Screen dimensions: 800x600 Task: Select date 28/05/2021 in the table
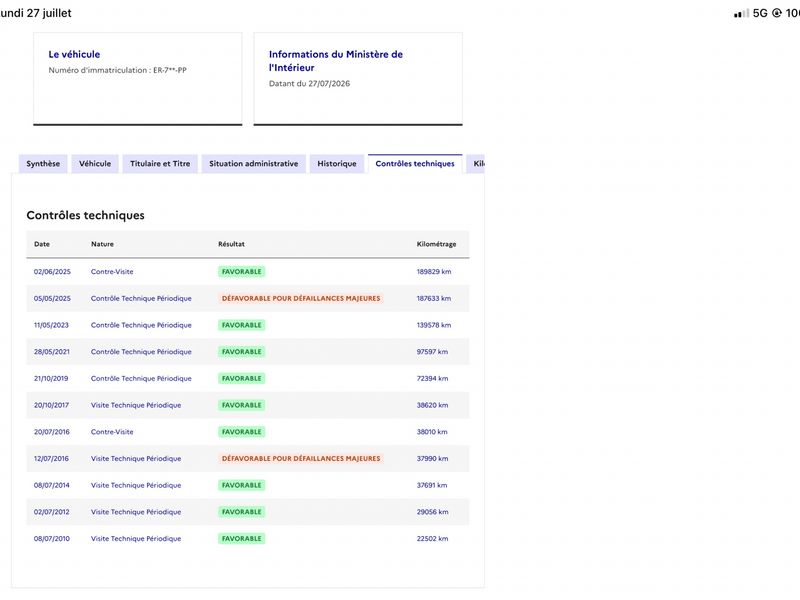click(x=52, y=352)
